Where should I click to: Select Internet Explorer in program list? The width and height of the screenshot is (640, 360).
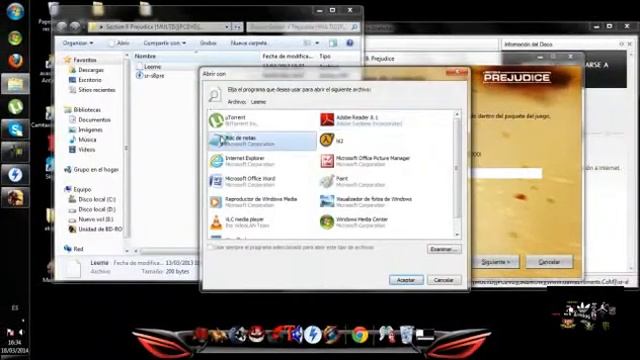(262, 161)
